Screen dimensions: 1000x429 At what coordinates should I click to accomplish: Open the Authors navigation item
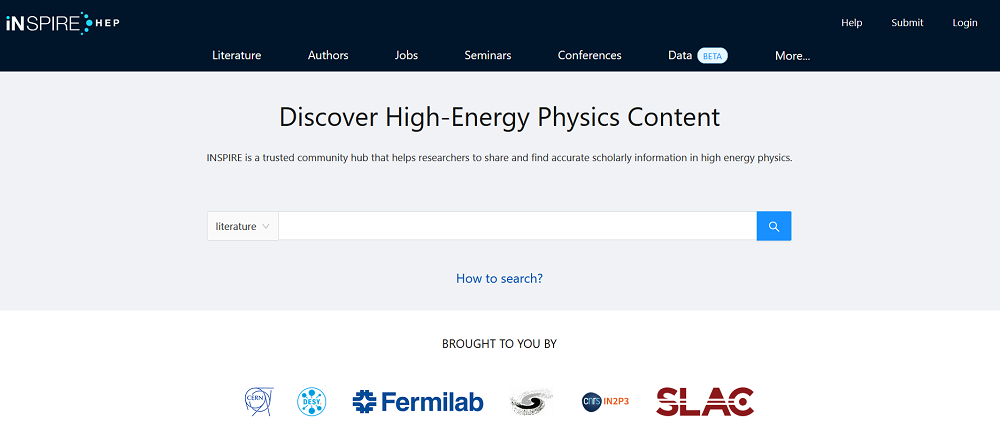328,55
